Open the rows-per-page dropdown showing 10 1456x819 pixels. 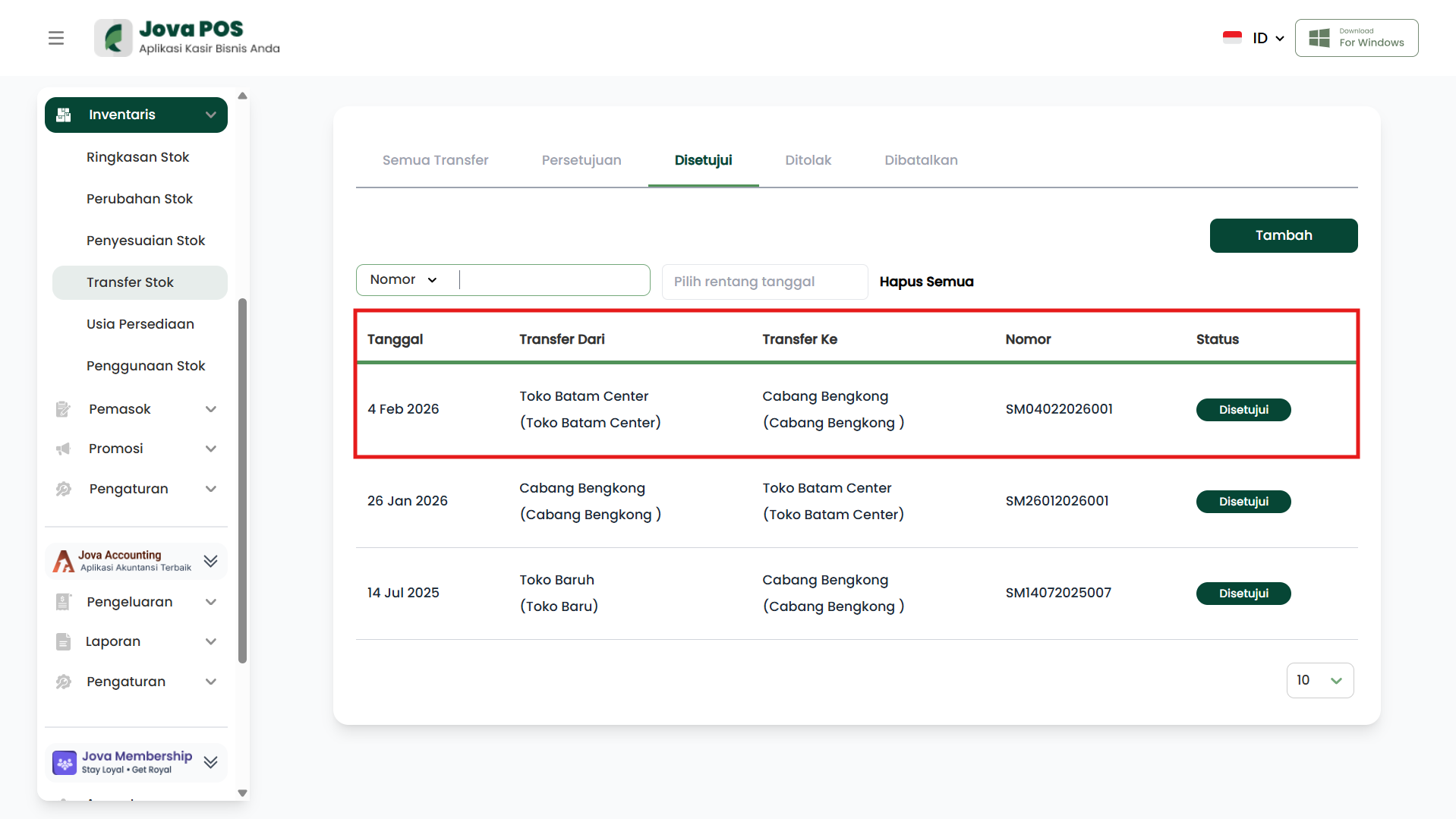click(x=1319, y=680)
